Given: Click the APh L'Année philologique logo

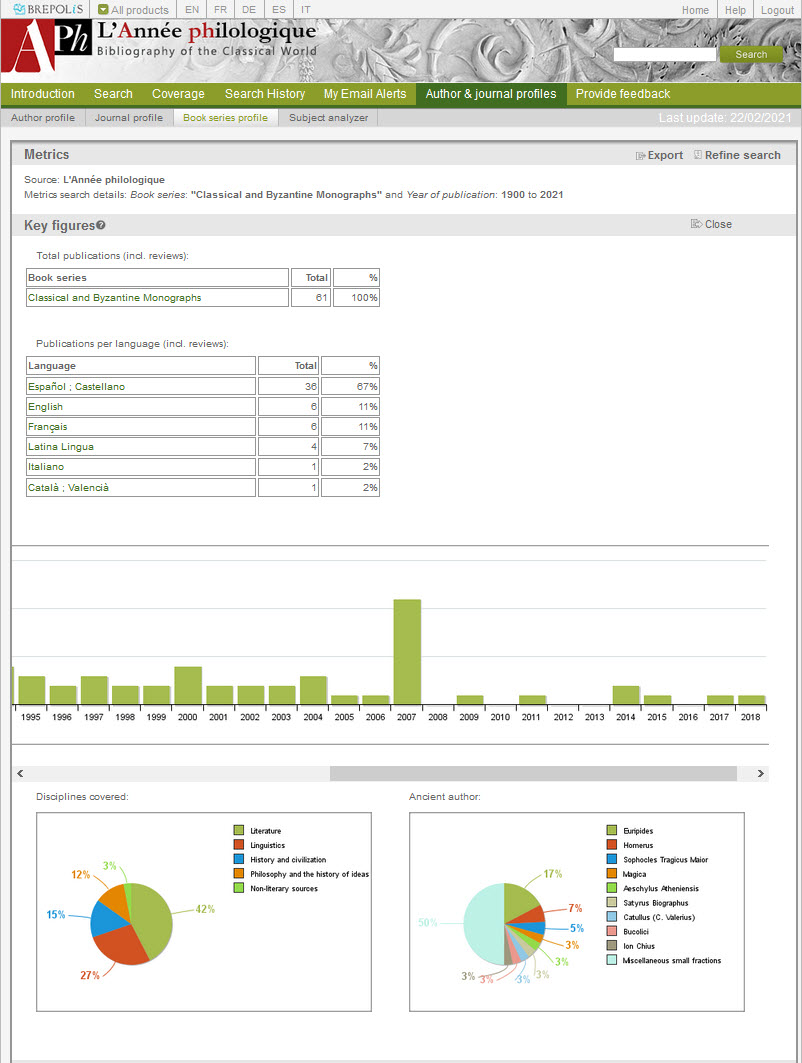Looking at the screenshot, I should (45, 49).
